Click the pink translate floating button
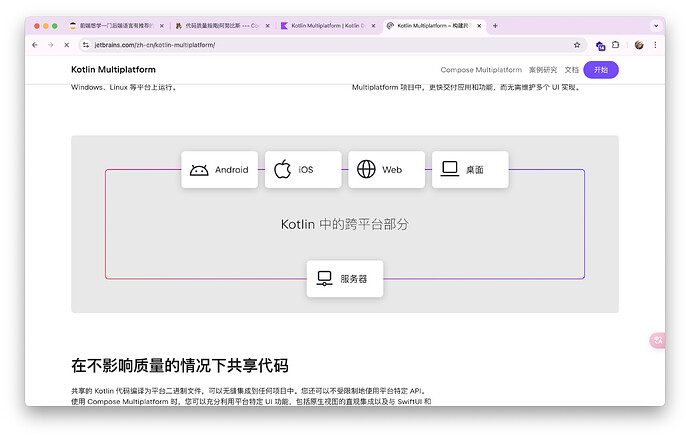690x438 pixels. [x=657, y=340]
